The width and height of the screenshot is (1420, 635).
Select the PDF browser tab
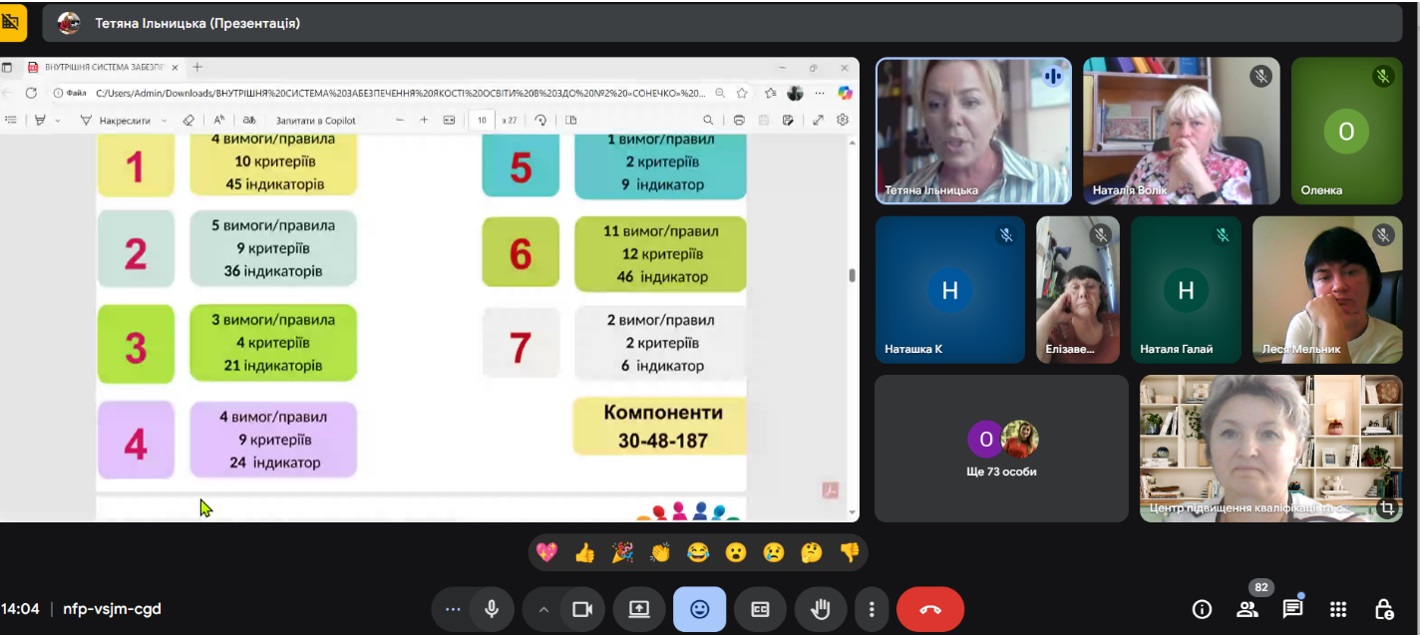(x=100, y=67)
